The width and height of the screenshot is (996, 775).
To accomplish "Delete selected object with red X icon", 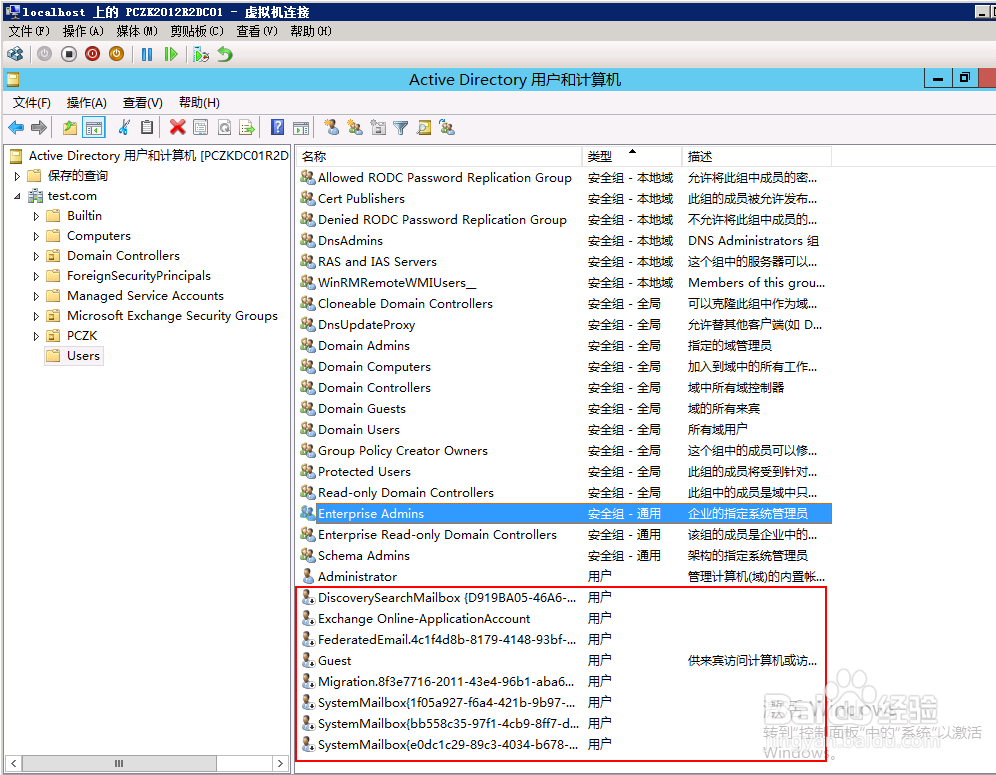I will [x=177, y=128].
